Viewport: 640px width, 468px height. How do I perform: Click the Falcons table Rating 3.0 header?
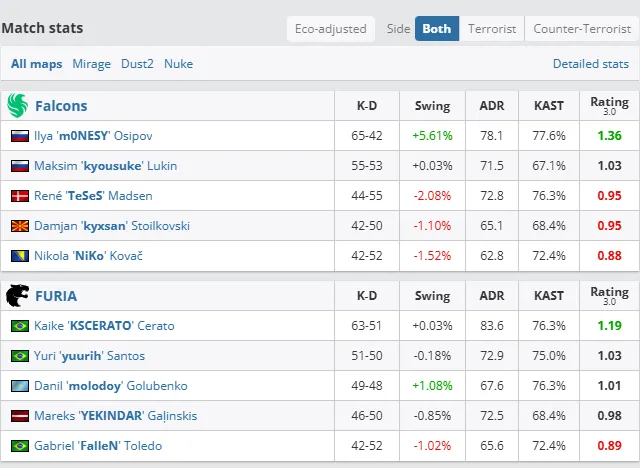[x=609, y=105]
